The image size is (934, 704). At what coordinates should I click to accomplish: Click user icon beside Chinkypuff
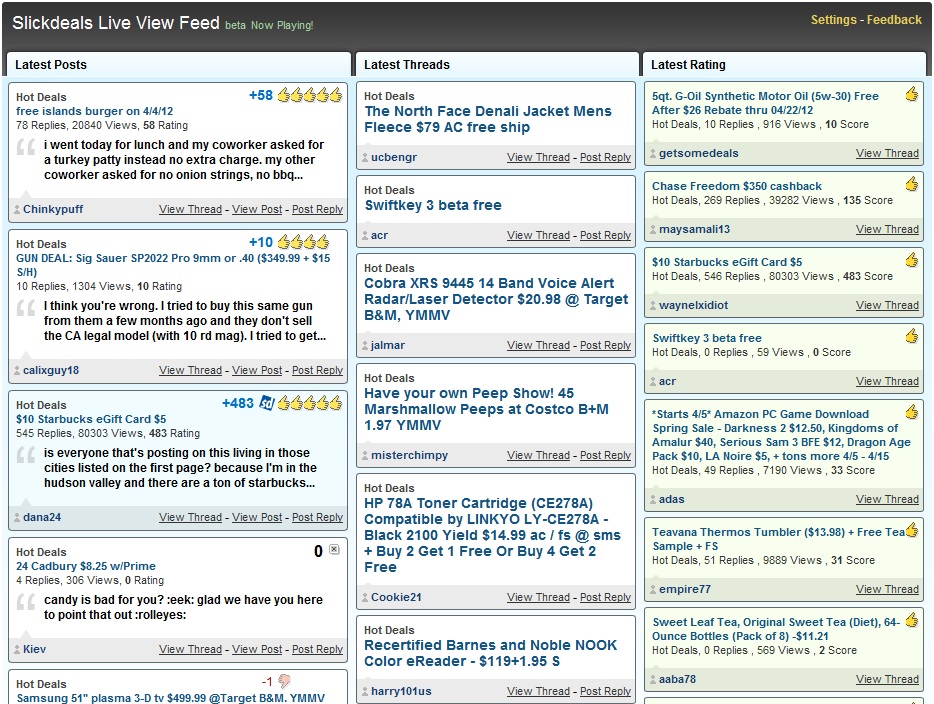click(x=17, y=210)
